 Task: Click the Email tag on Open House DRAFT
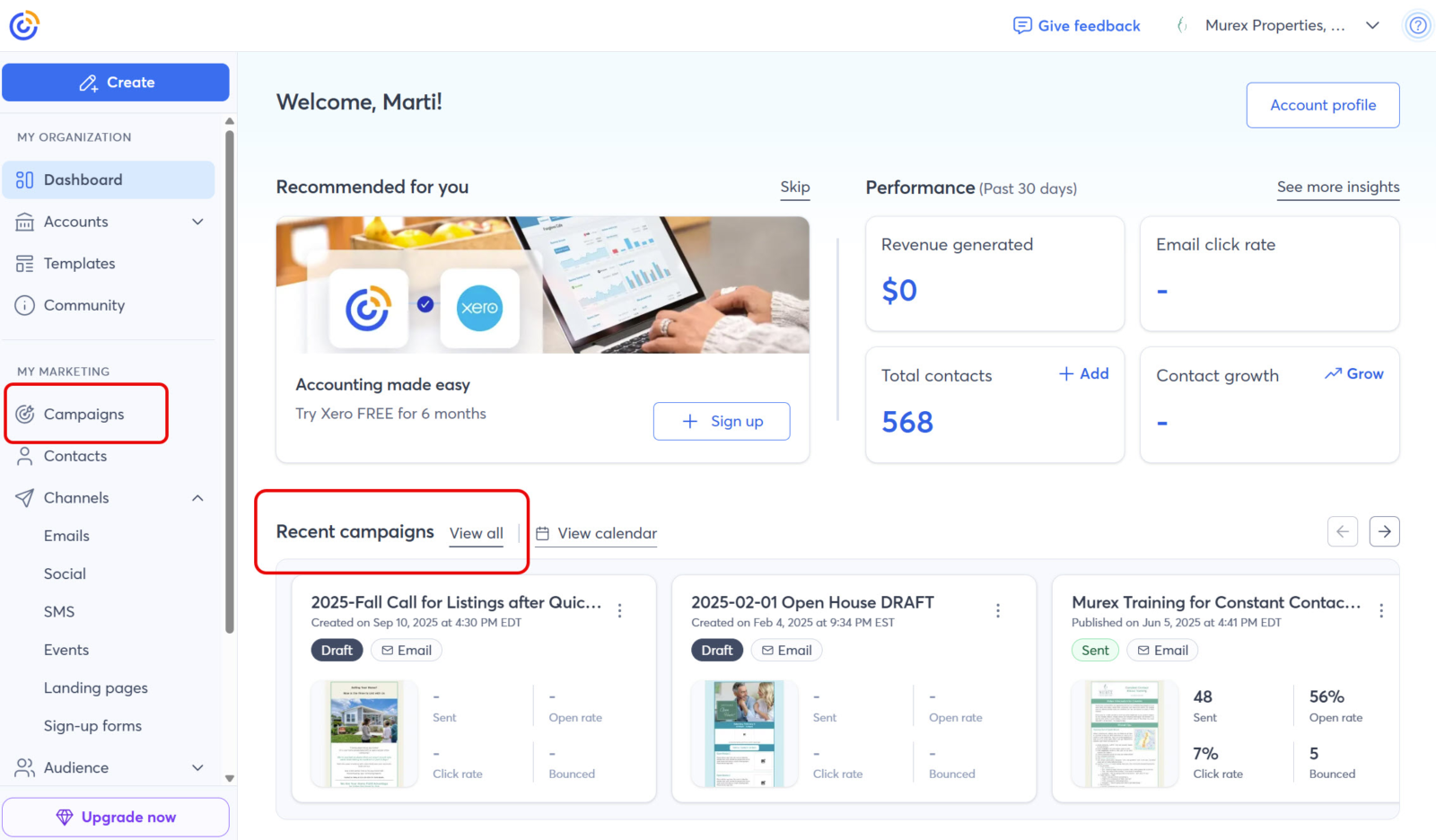pyautogui.click(x=786, y=651)
